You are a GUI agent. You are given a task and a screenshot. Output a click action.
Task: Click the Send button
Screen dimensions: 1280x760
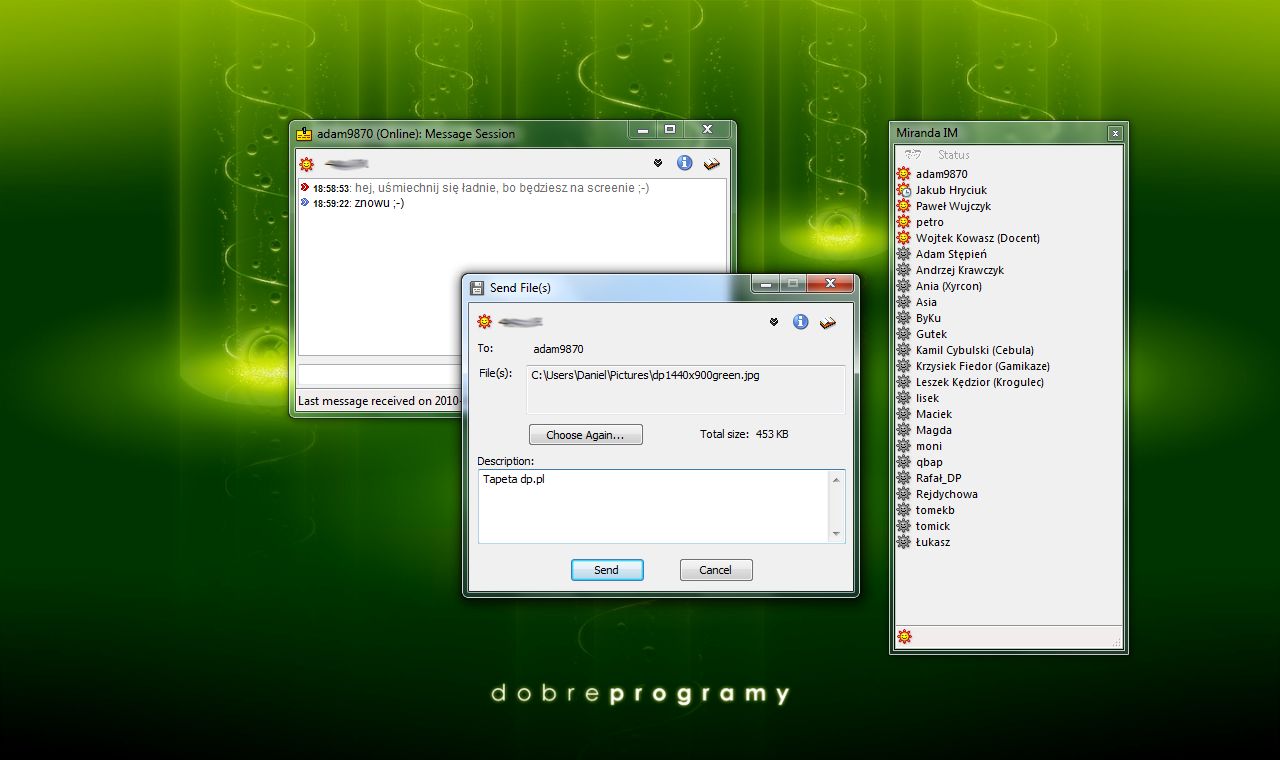point(607,570)
